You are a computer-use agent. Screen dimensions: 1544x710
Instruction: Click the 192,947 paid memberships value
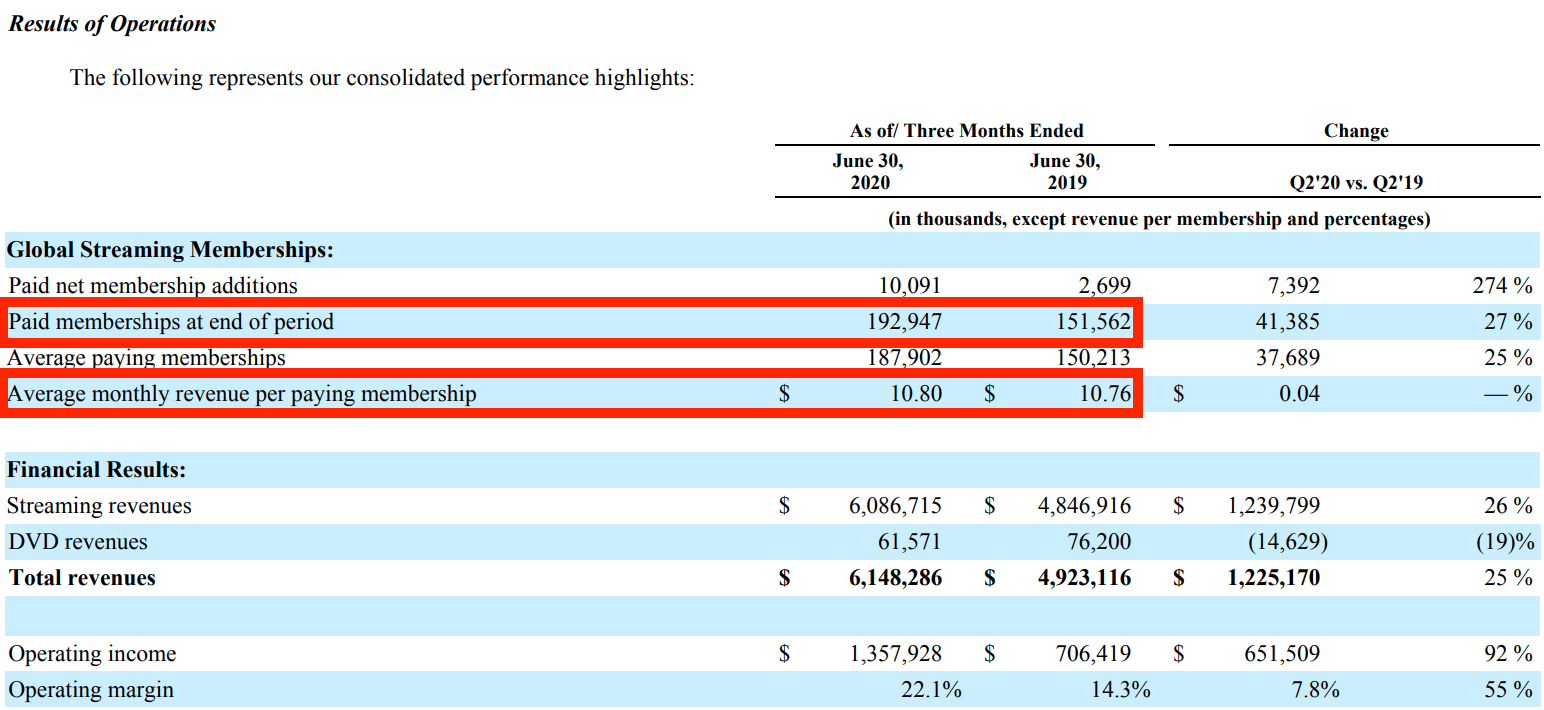pos(904,322)
